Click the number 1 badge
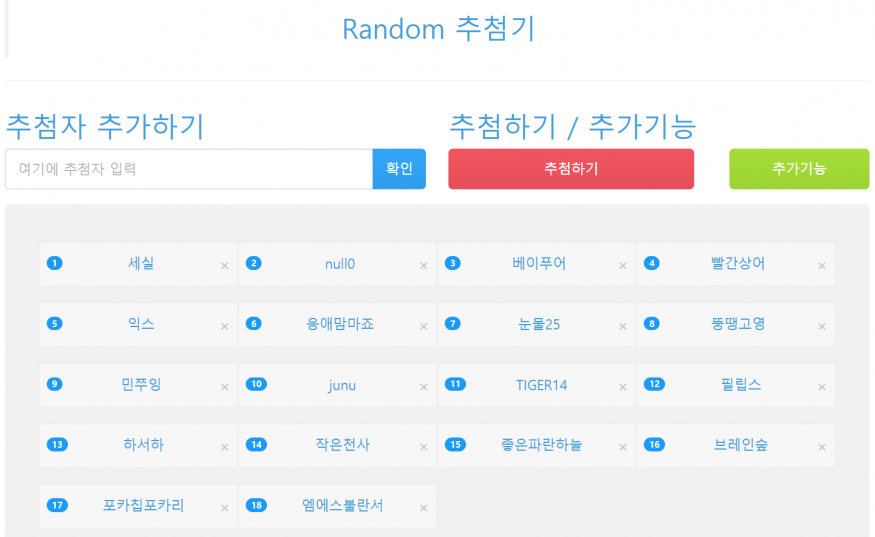The image size is (875, 537). pyautogui.click(x=55, y=264)
